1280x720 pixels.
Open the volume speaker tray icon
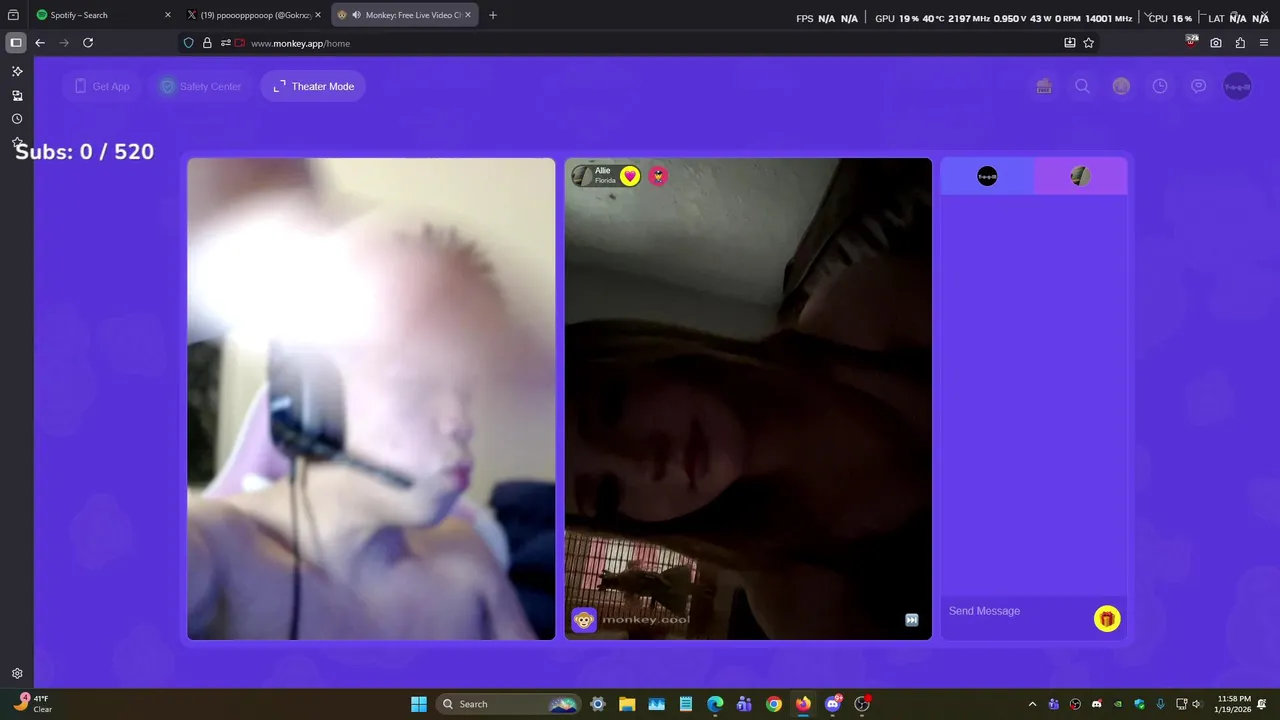coord(1197,704)
